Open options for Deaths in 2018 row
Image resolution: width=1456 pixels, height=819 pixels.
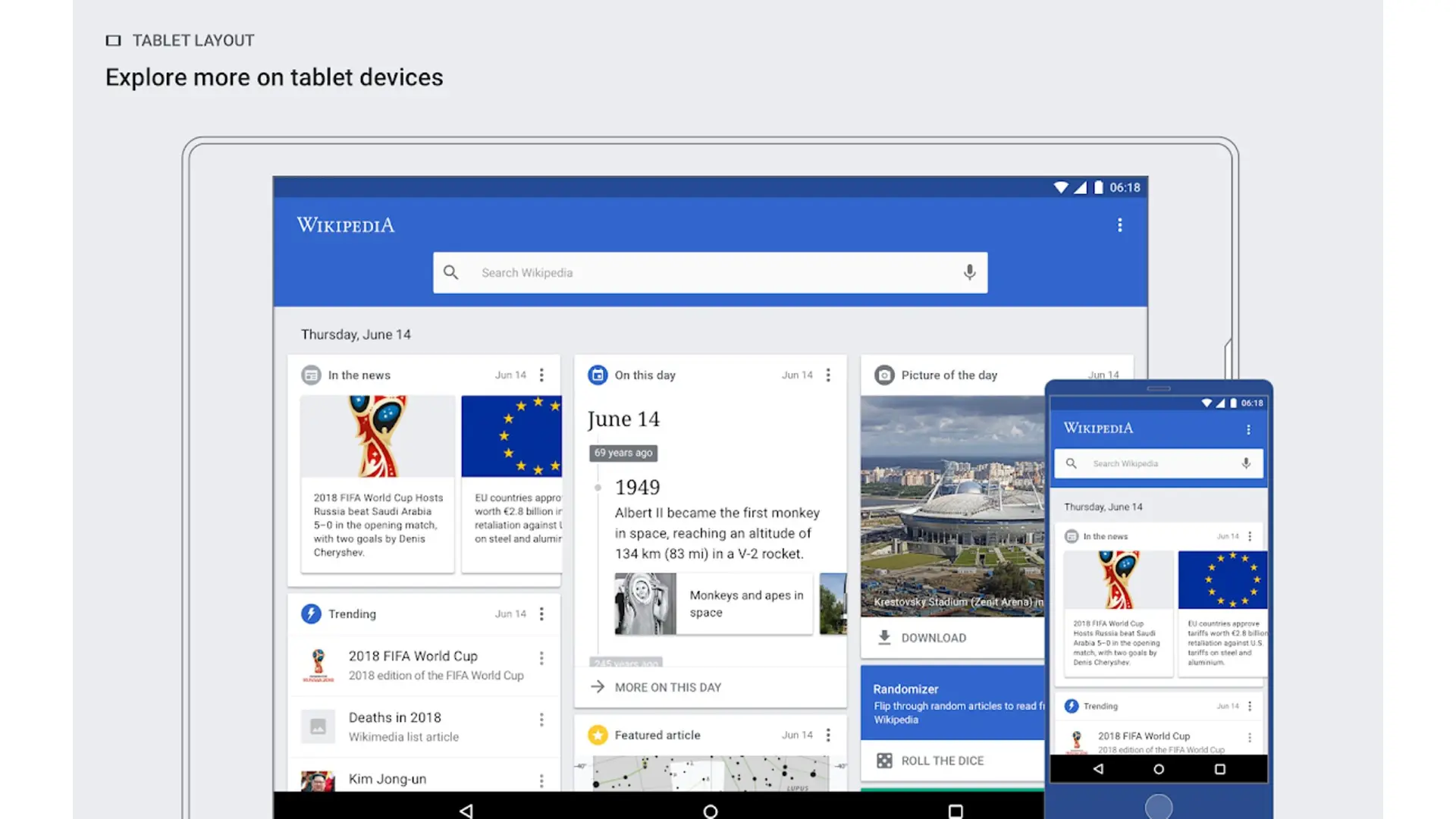(541, 720)
